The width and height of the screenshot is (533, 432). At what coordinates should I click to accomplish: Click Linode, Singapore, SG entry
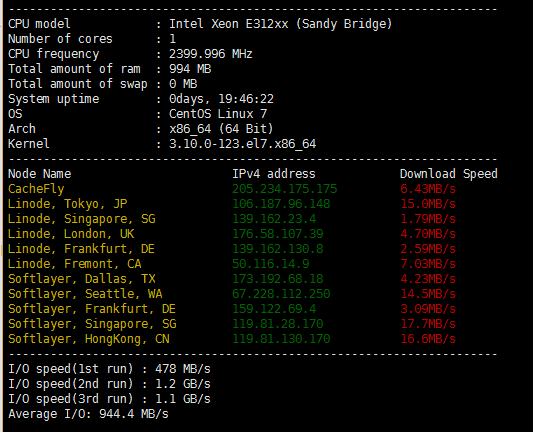82,219
